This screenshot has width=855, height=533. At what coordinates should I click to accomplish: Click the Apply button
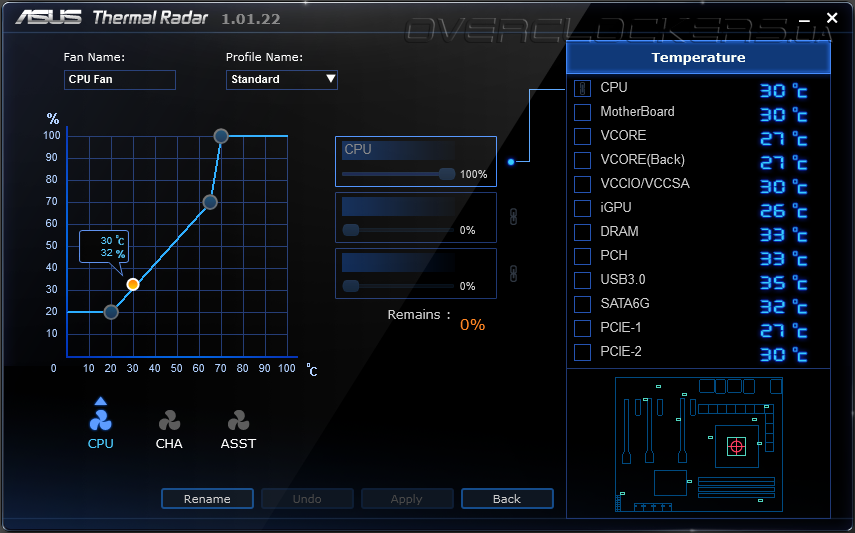tap(407, 499)
